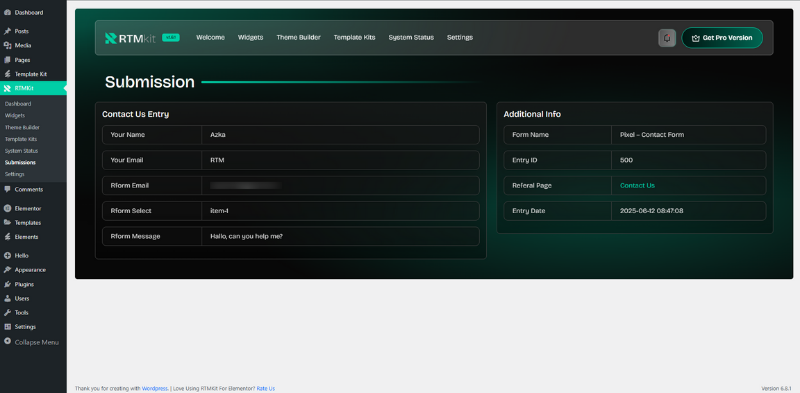Click the Form Name label
This screenshot has width=800, height=393.
pos(531,135)
